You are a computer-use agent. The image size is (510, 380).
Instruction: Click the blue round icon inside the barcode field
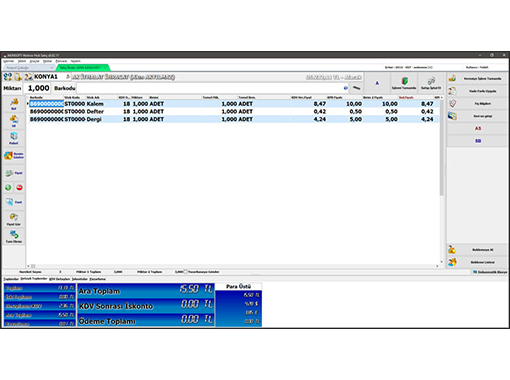pyautogui.click(x=346, y=88)
